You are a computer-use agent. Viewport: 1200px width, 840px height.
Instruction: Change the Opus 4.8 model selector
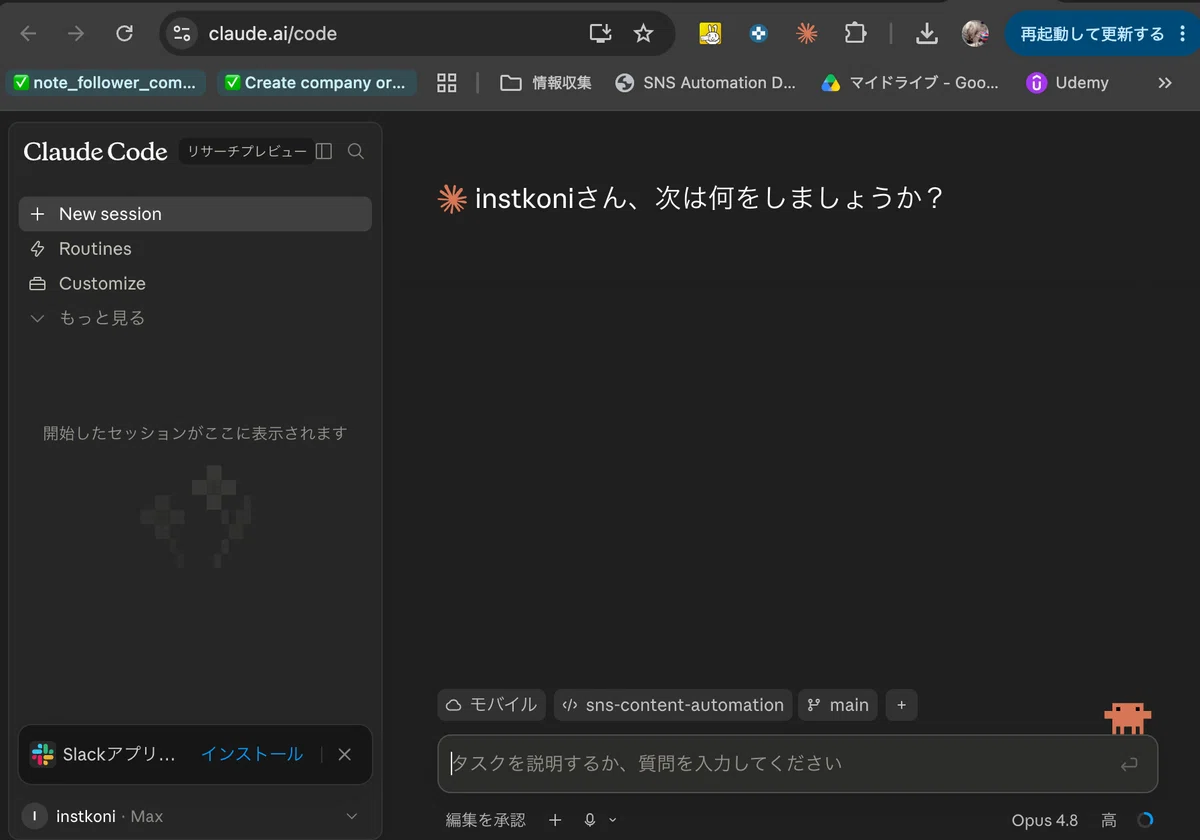pyautogui.click(x=1044, y=820)
